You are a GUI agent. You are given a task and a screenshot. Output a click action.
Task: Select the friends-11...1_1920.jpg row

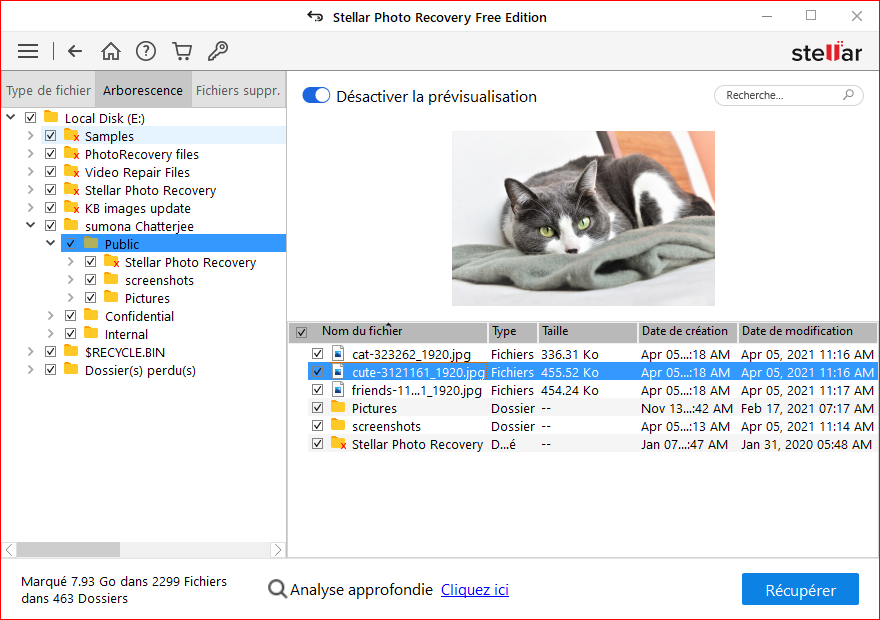coord(592,390)
